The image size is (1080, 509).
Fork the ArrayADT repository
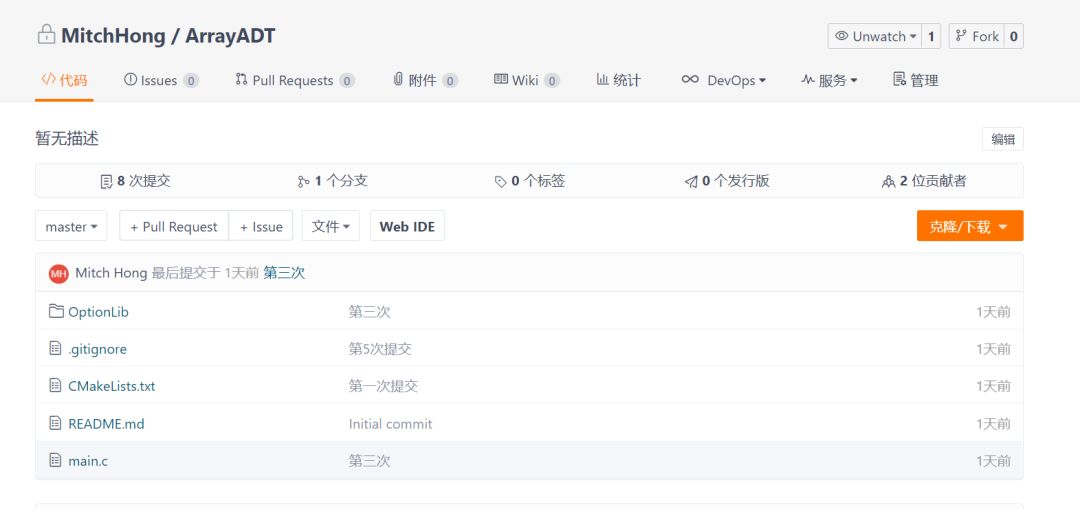click(977, 36)
